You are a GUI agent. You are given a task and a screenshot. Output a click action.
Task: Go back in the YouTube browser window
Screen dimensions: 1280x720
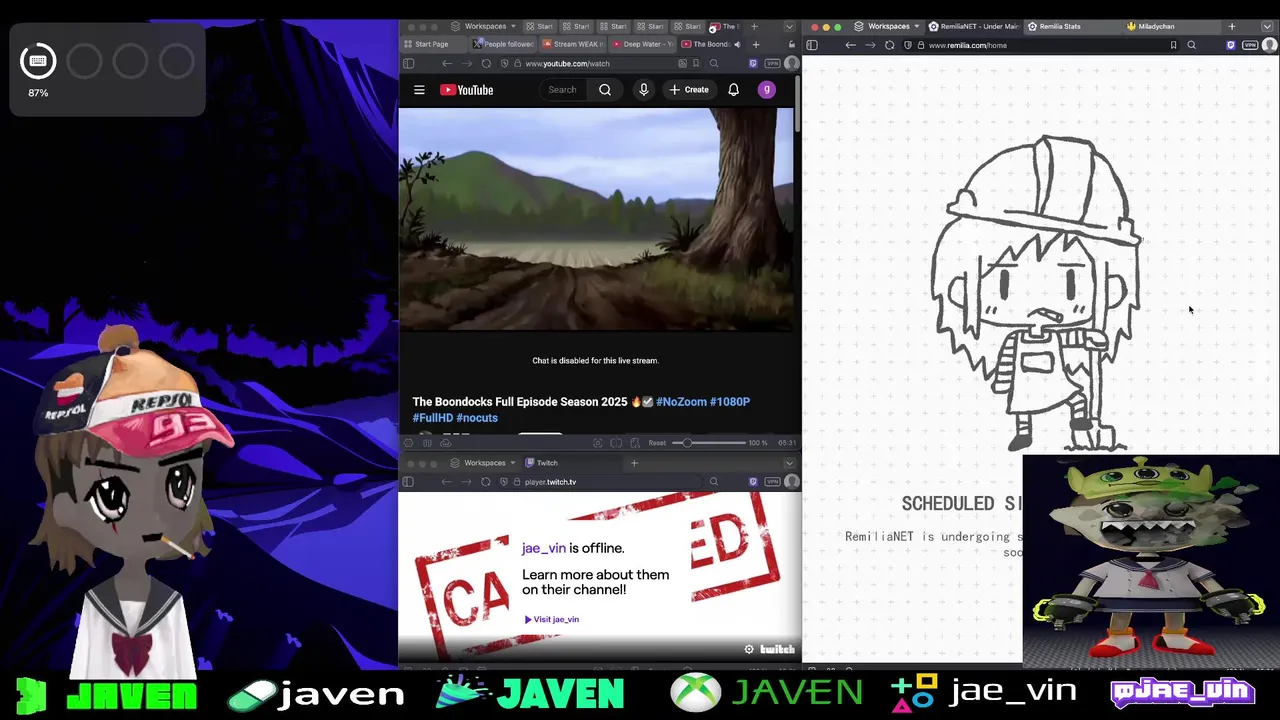click(x=447, y=64)
